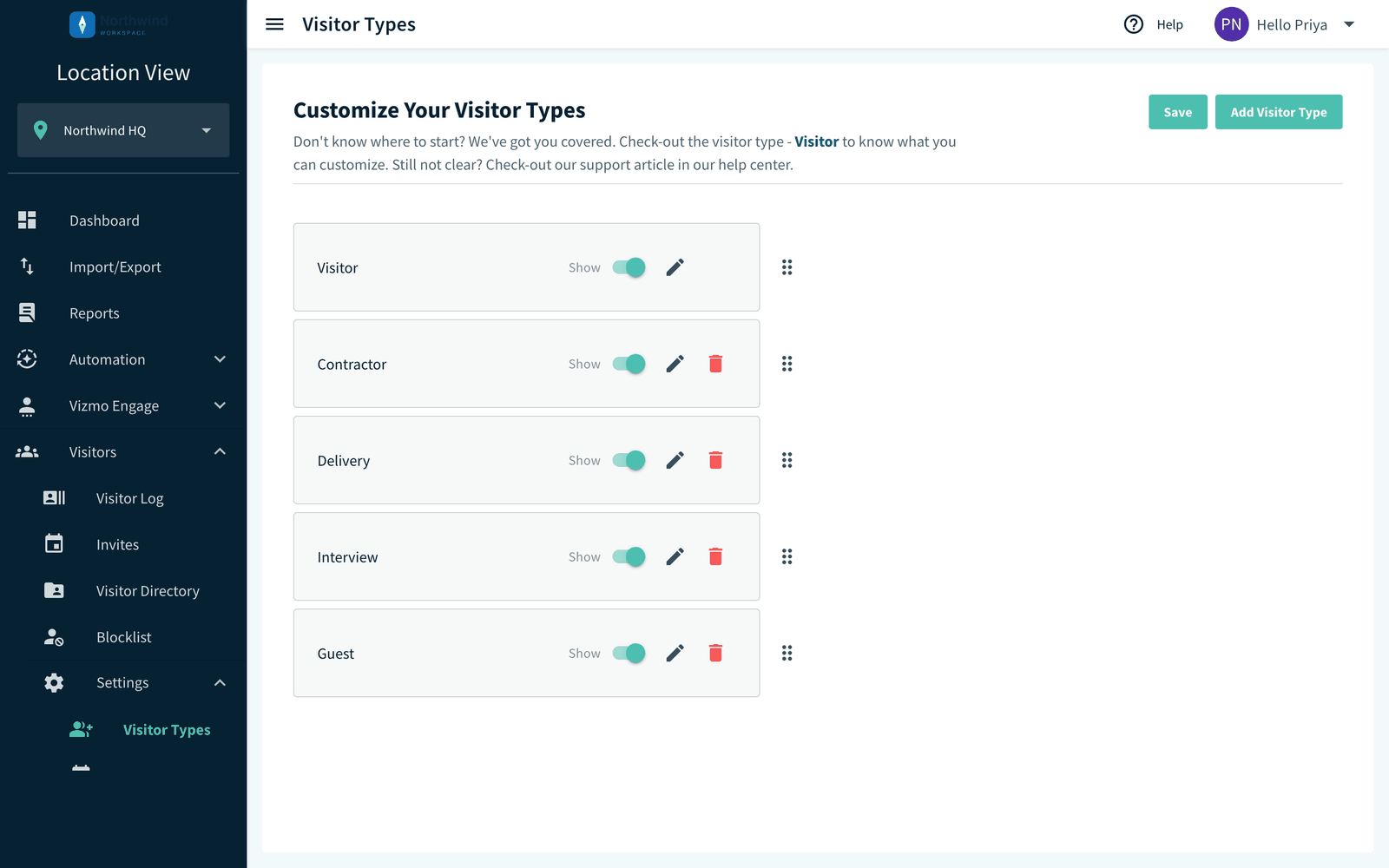Click the drag handle for Contractor row
Screen dimensions: 1389x868
(x=787, y=364)
